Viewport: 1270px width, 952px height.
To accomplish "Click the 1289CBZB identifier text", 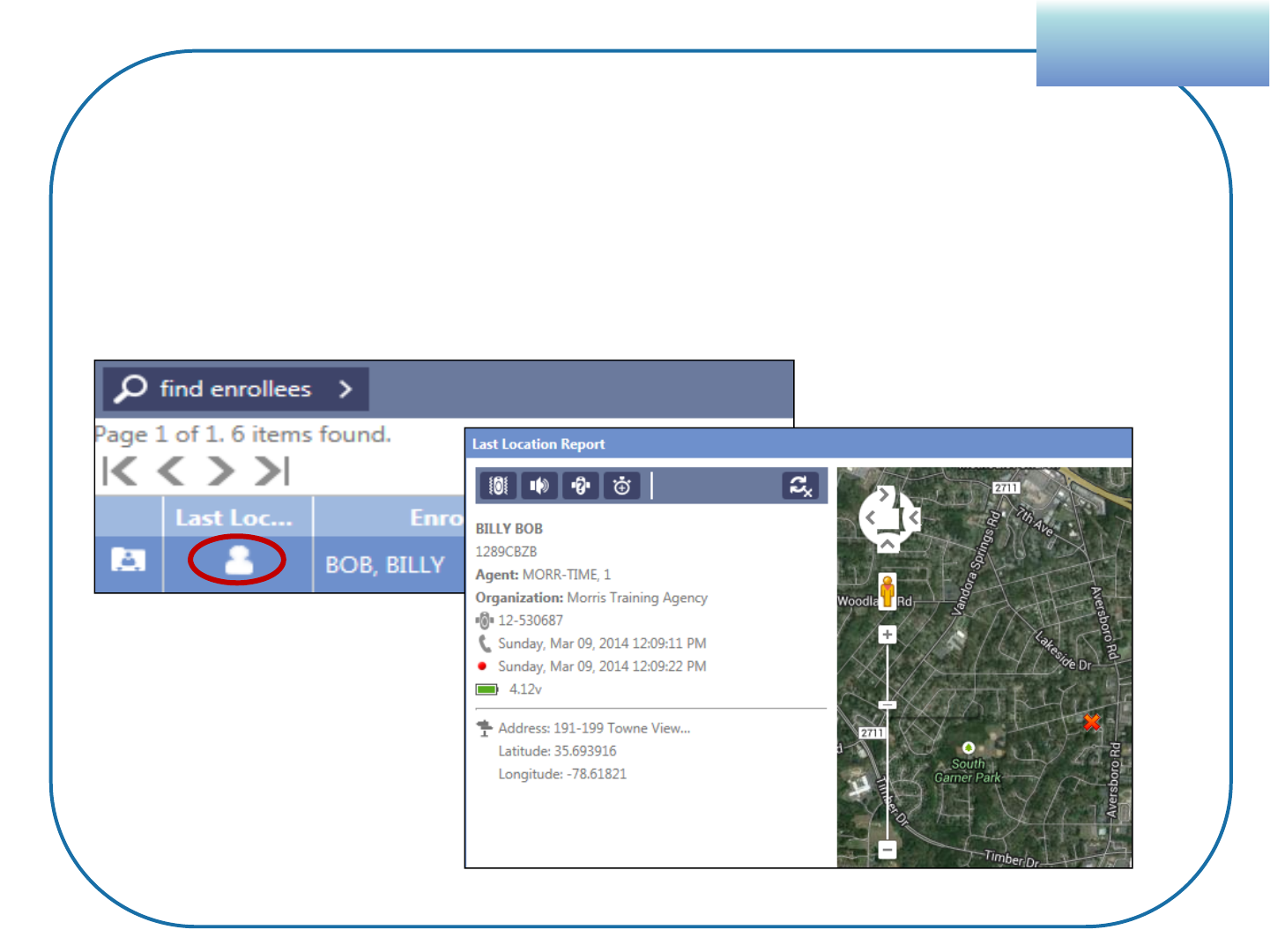I will pos(506,552).
